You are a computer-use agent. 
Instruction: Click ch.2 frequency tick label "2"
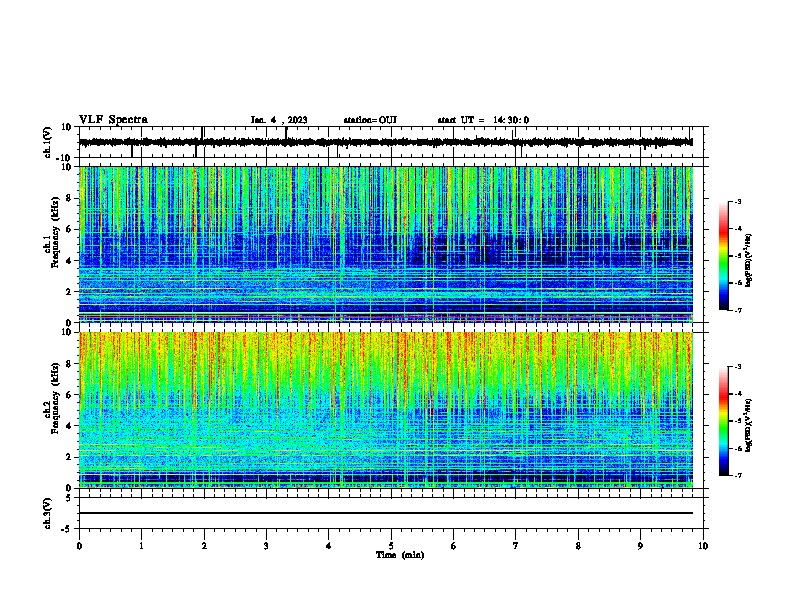(x=69, y=457)
